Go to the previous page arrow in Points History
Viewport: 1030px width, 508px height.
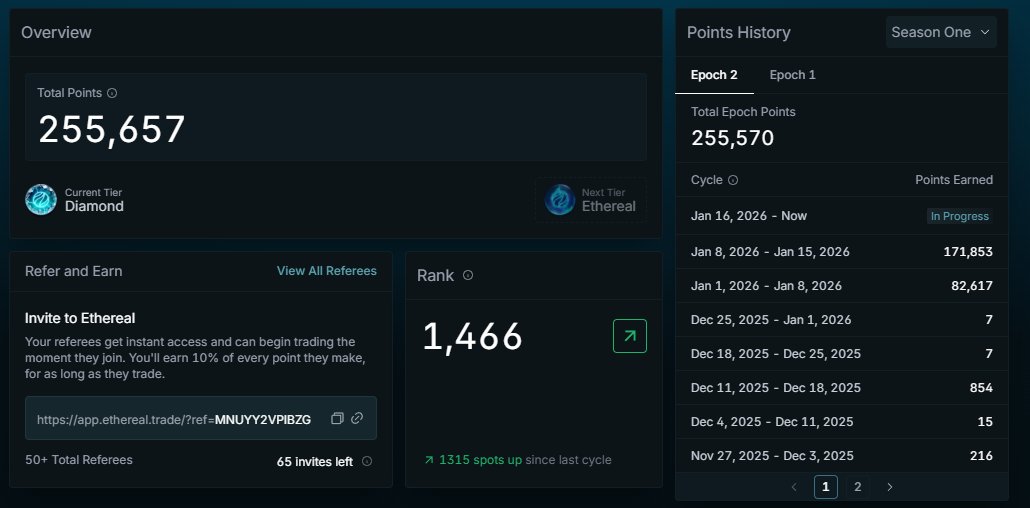click(794, 487)
